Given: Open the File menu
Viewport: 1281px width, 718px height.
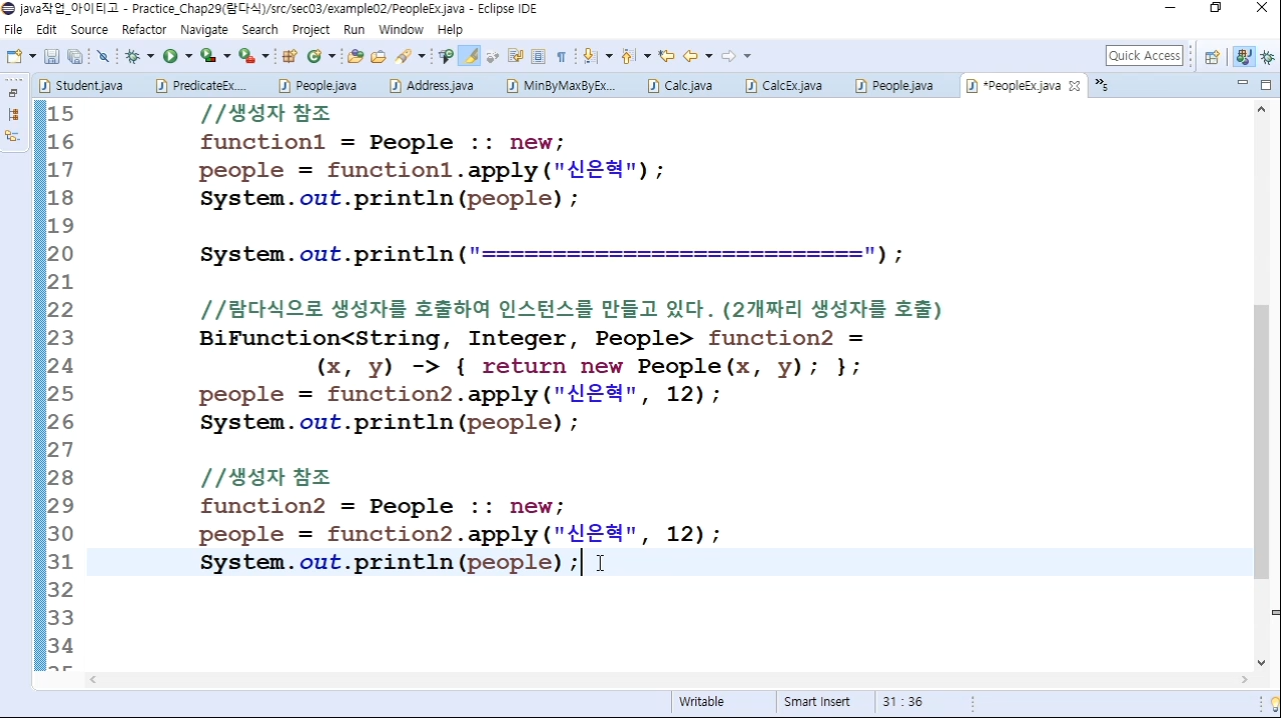Looking at the screenshot, I should pyautogui.click(x=13, y=30).
